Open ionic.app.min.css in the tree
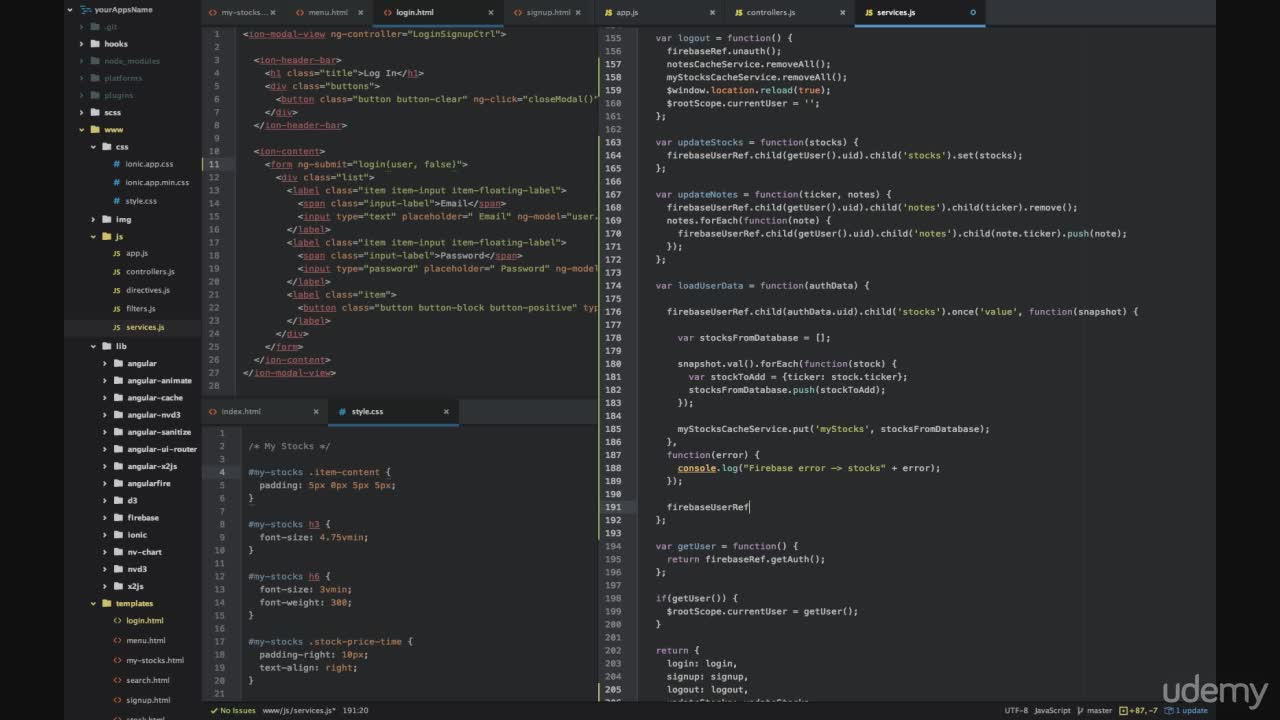 pos(157,182)
